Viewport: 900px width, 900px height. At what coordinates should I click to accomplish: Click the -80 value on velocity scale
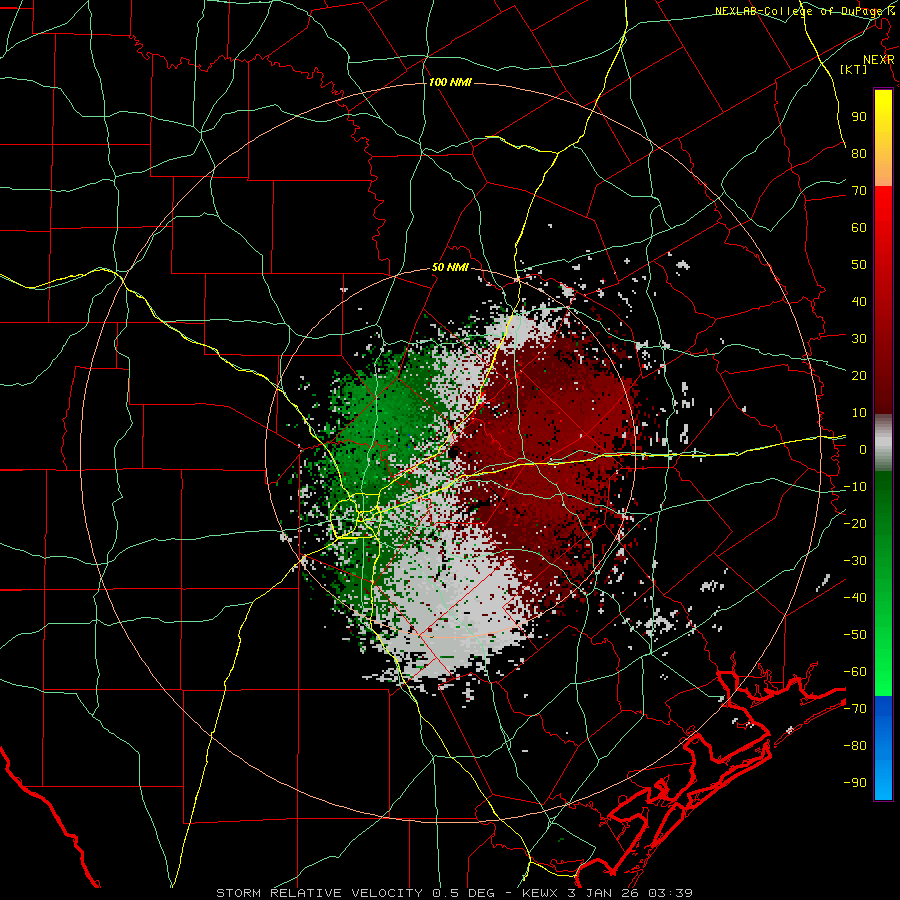coord(855,746)
